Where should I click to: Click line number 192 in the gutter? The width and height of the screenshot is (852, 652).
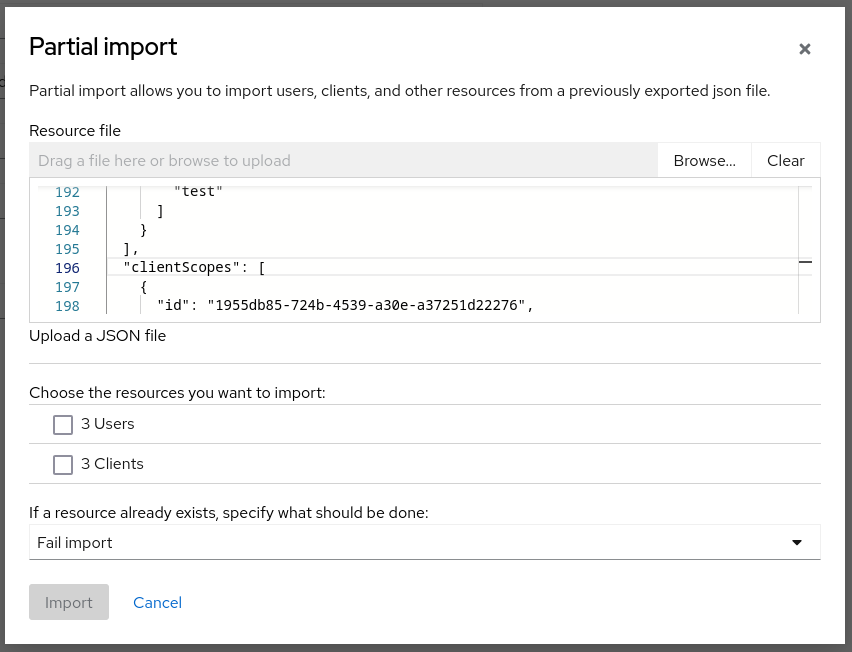pos(66,191)
